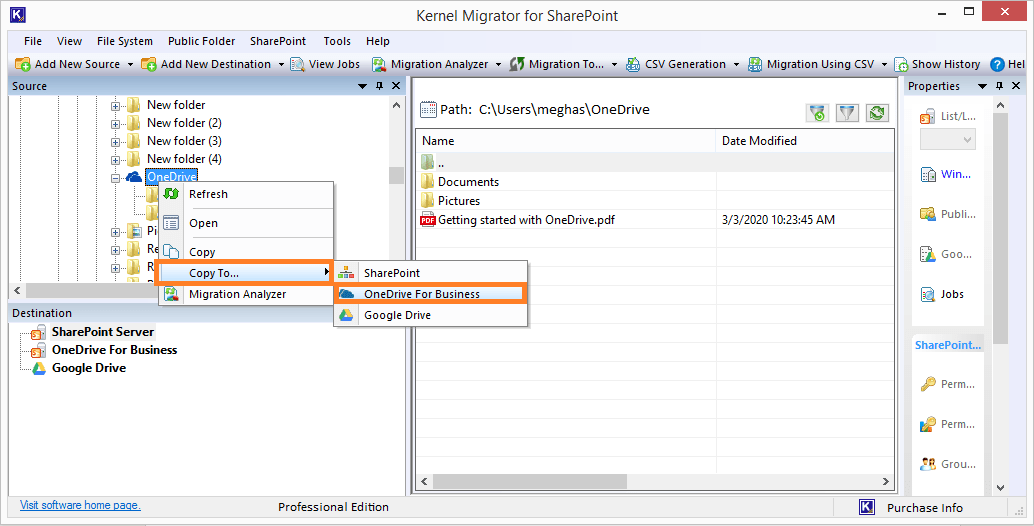Choose Open in the context menu
1034x526 pixels.
247,223
